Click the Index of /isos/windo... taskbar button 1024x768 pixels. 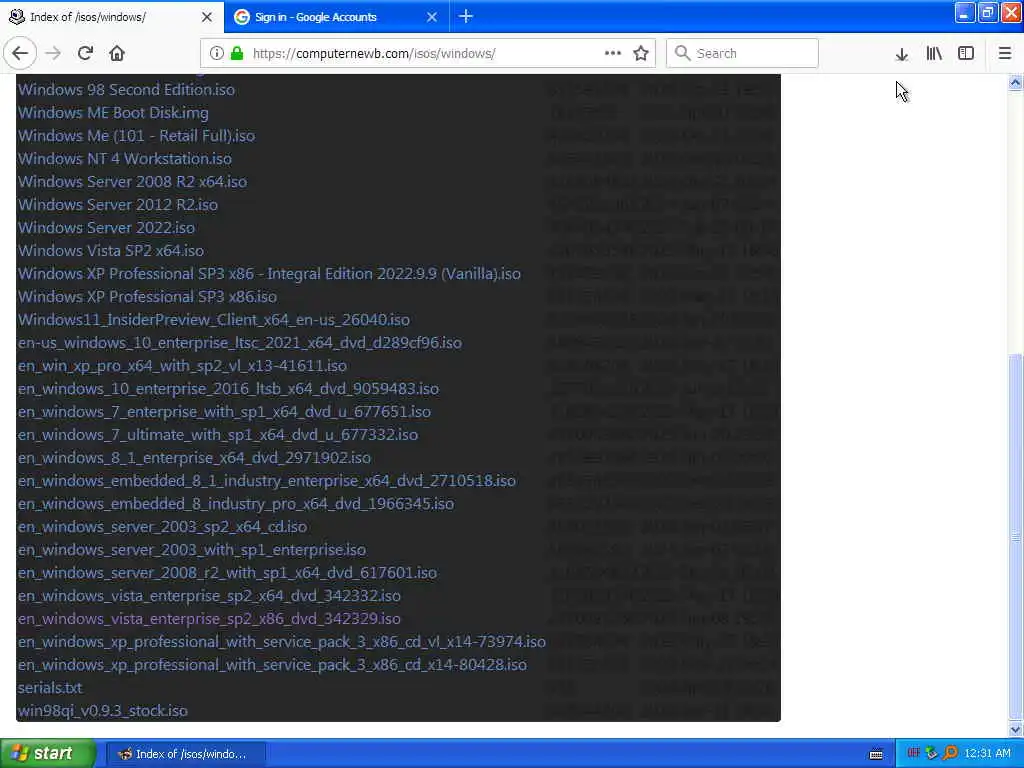point(185,754)
